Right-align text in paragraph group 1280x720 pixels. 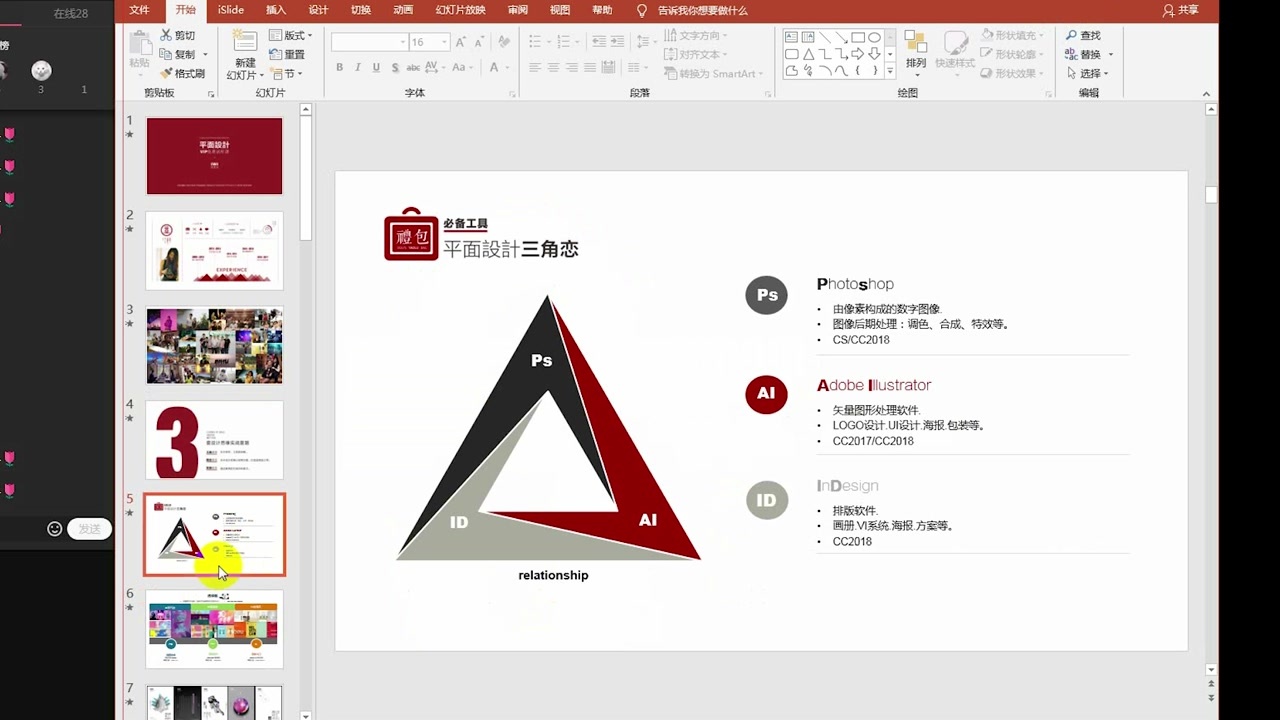point(572,68)
